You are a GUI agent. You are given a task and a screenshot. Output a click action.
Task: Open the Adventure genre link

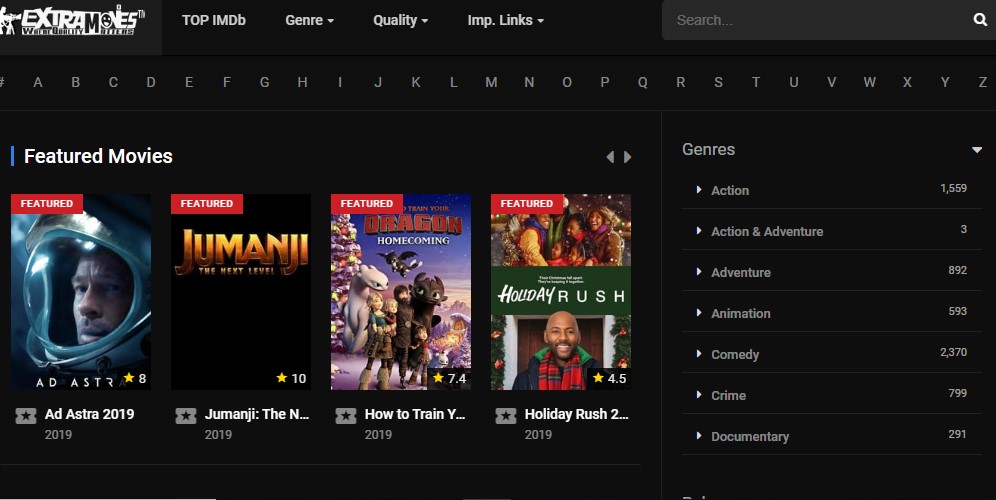pos(741,273)
